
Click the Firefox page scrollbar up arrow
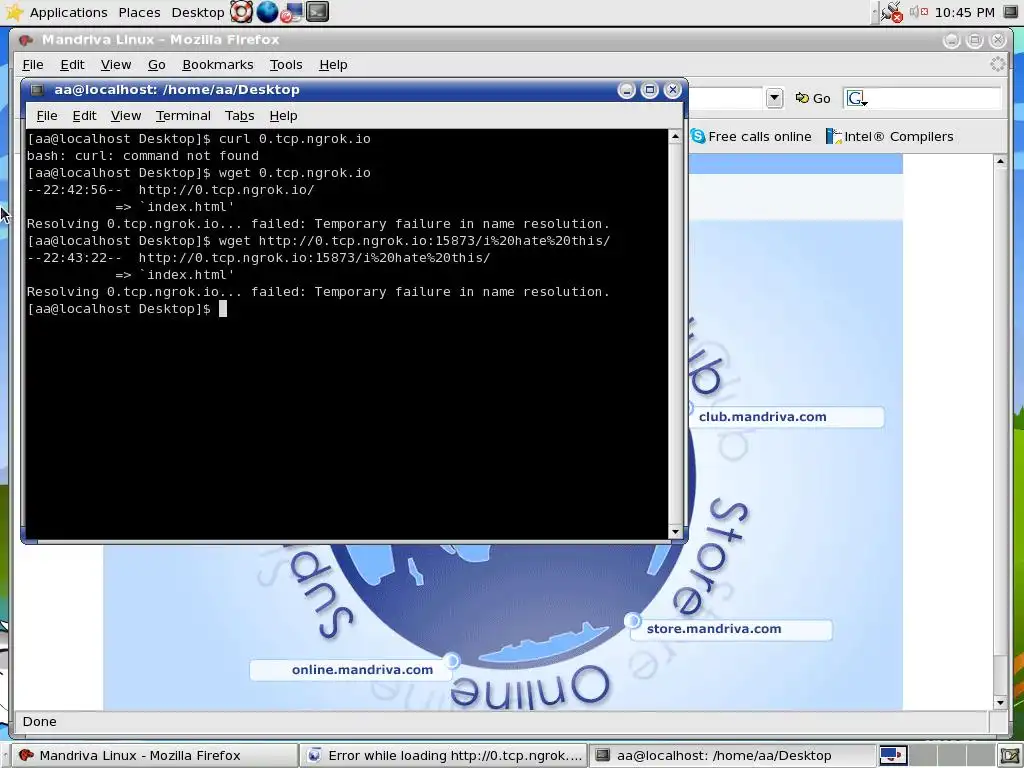click(1000, 161)
